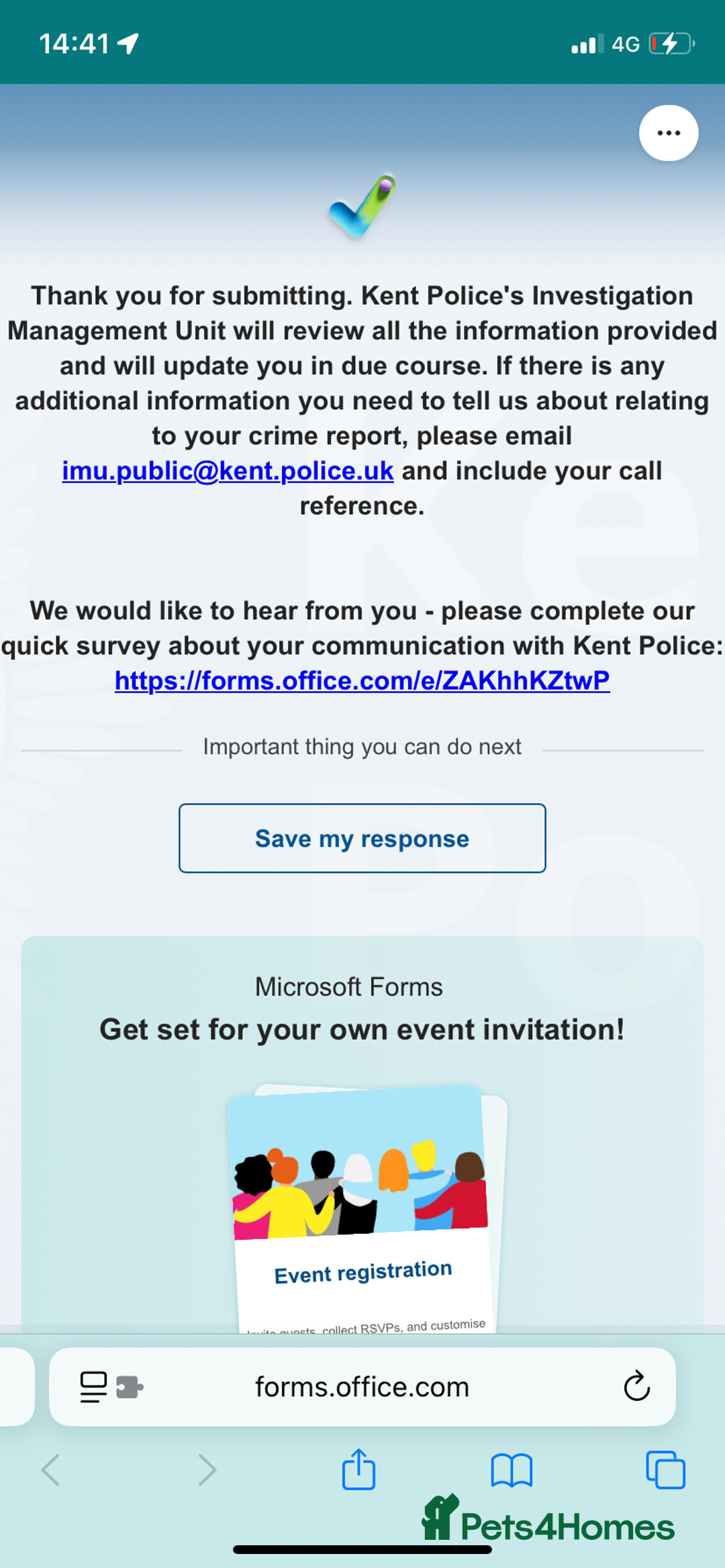Open the Safari share sheet
725x1568 pixels.
(358, 1469)
